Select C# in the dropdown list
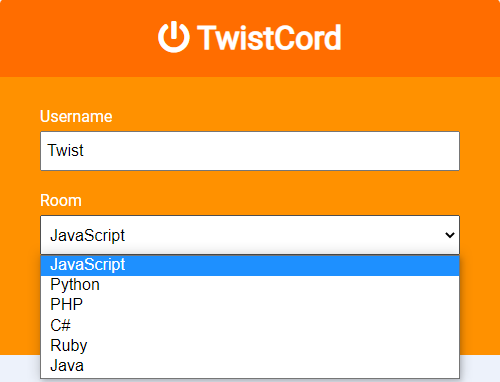 tap(250, 325)
